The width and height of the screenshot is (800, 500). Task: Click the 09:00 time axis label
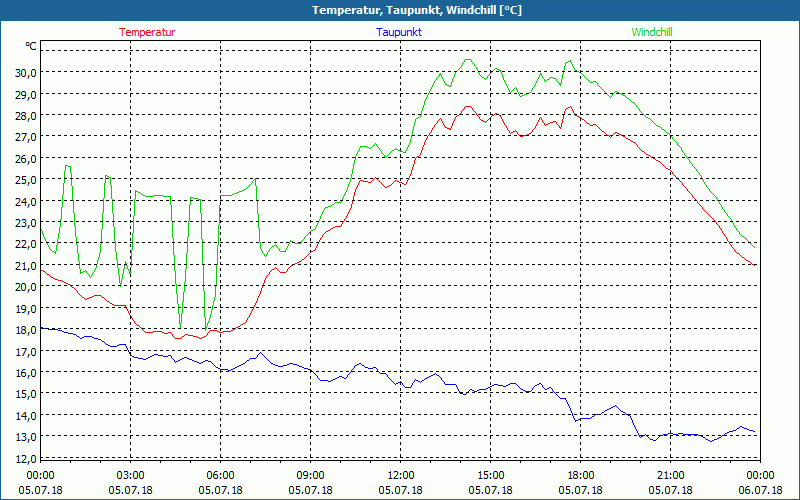[311, 476]
